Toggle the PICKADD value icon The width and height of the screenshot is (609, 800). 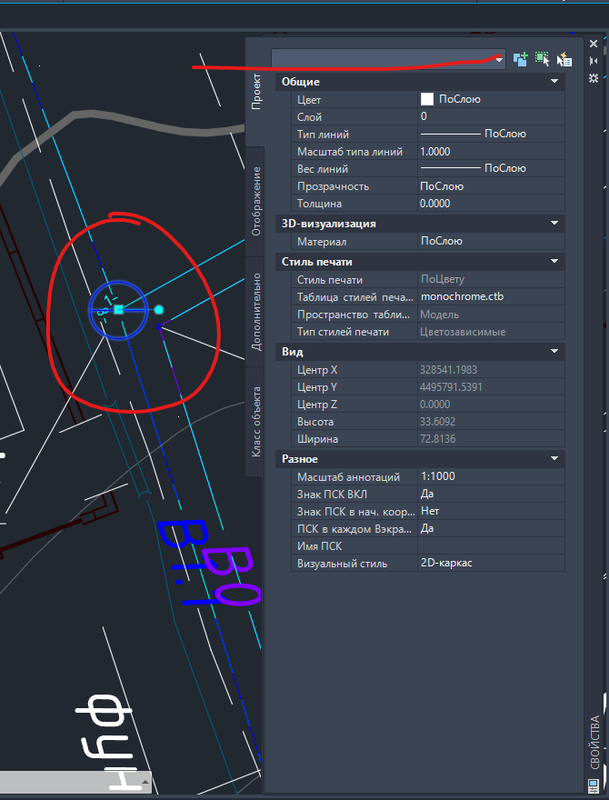[x=520, y=59]
